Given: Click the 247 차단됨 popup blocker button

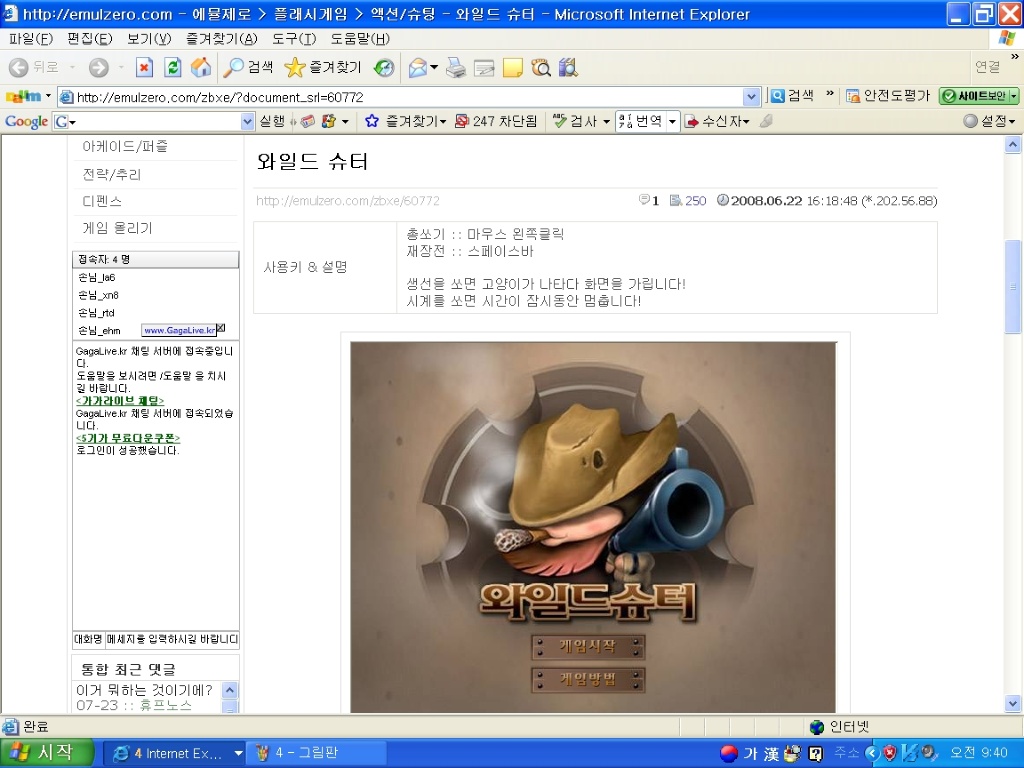Looking at the screenshot, I should point(496,121).
